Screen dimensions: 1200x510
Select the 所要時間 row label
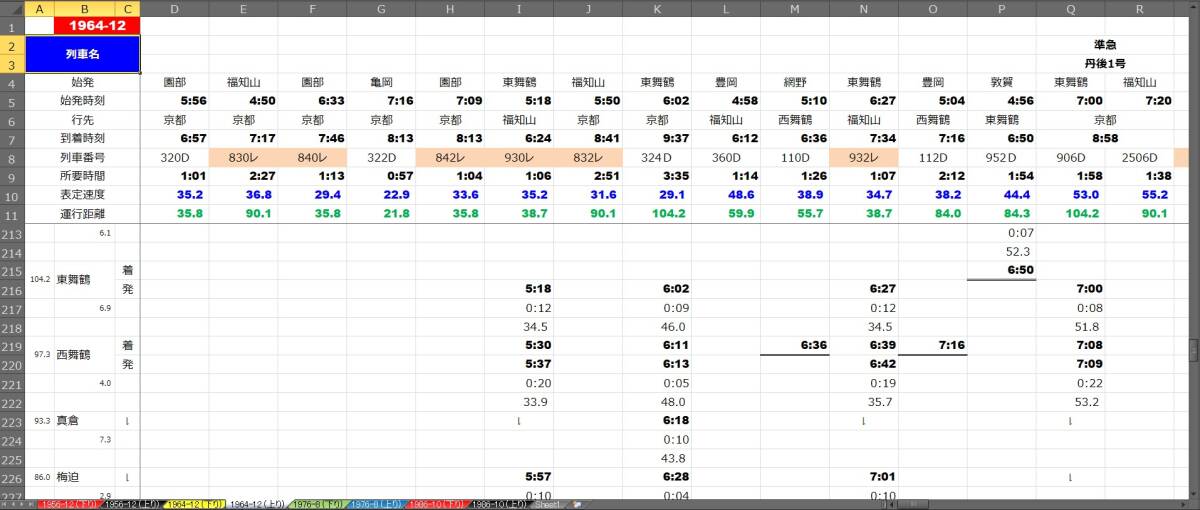click(x=83, y=176)
